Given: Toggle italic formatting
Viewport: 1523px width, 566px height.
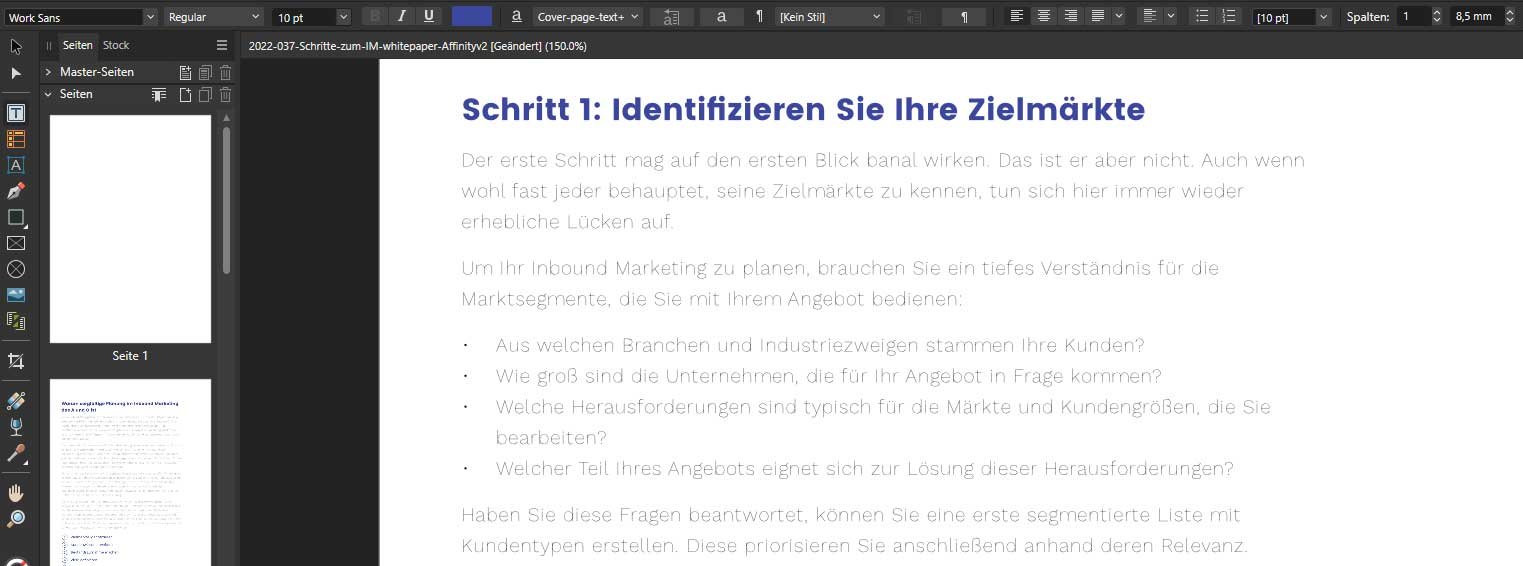Looking at the screenshot, I should tap(401, 16).
